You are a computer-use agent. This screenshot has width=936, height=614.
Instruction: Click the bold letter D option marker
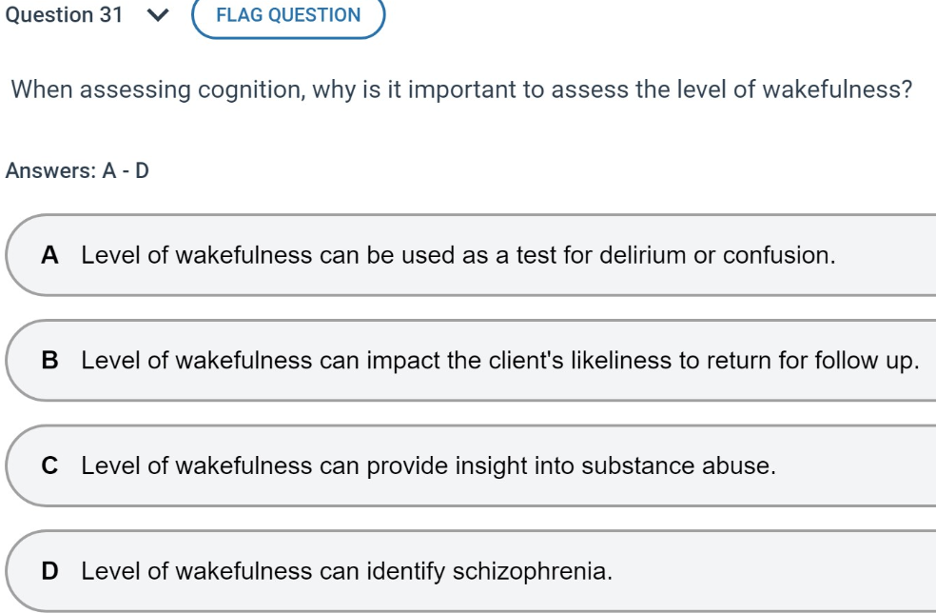click(52, 571)
